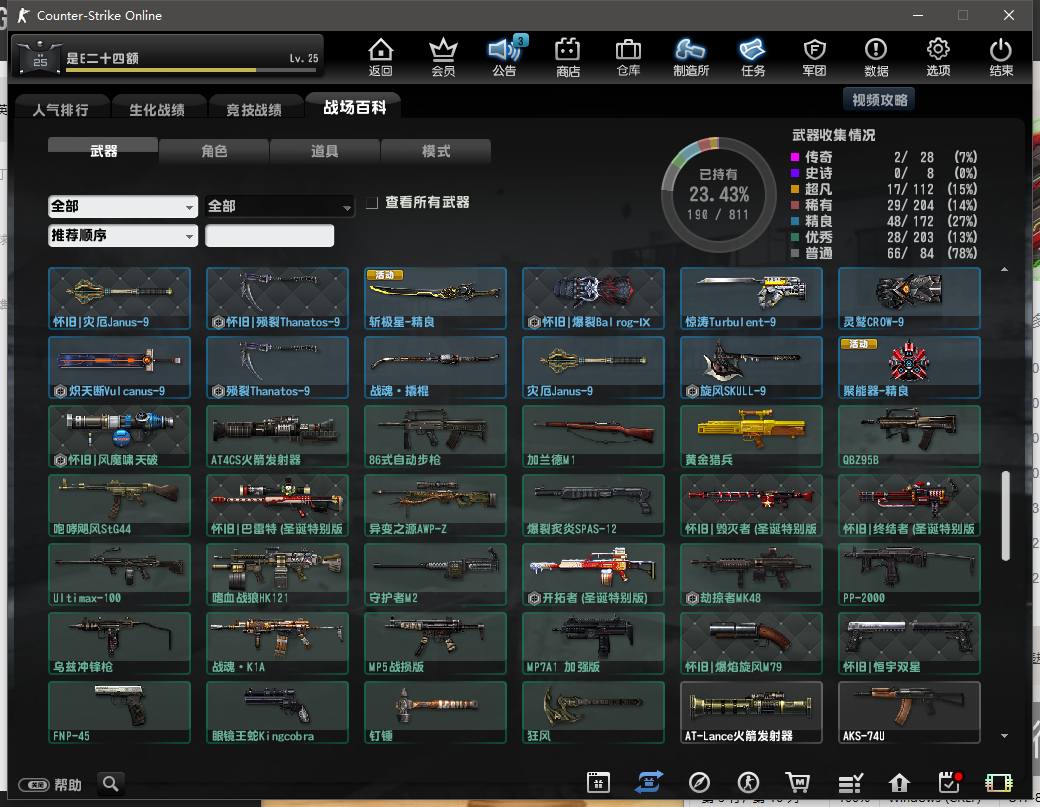The height and width of the screenshot is (807, 1040).
Task: Click the checklist icon in bottom bar
Action: point(850,783)
